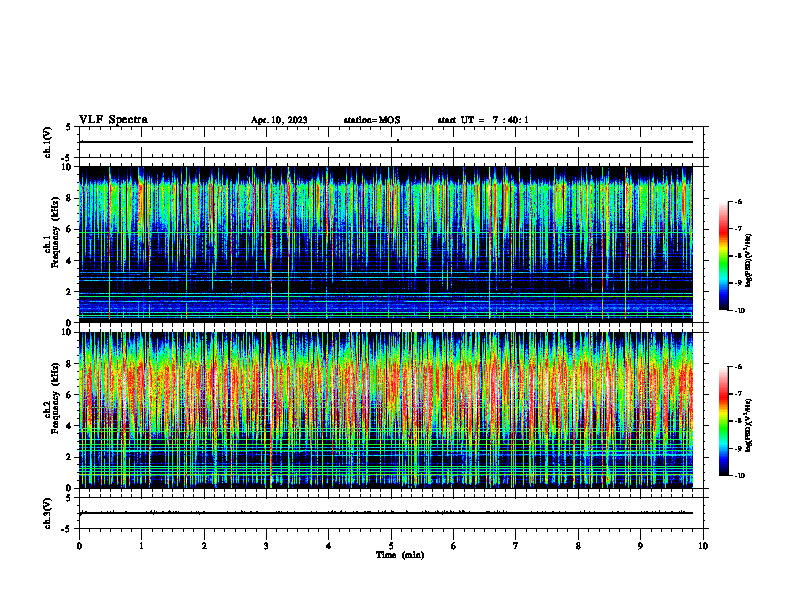Click the ch.2 spectrogram color bar
The width and height of the screenshot is (792, 612).
pos(723,421)
